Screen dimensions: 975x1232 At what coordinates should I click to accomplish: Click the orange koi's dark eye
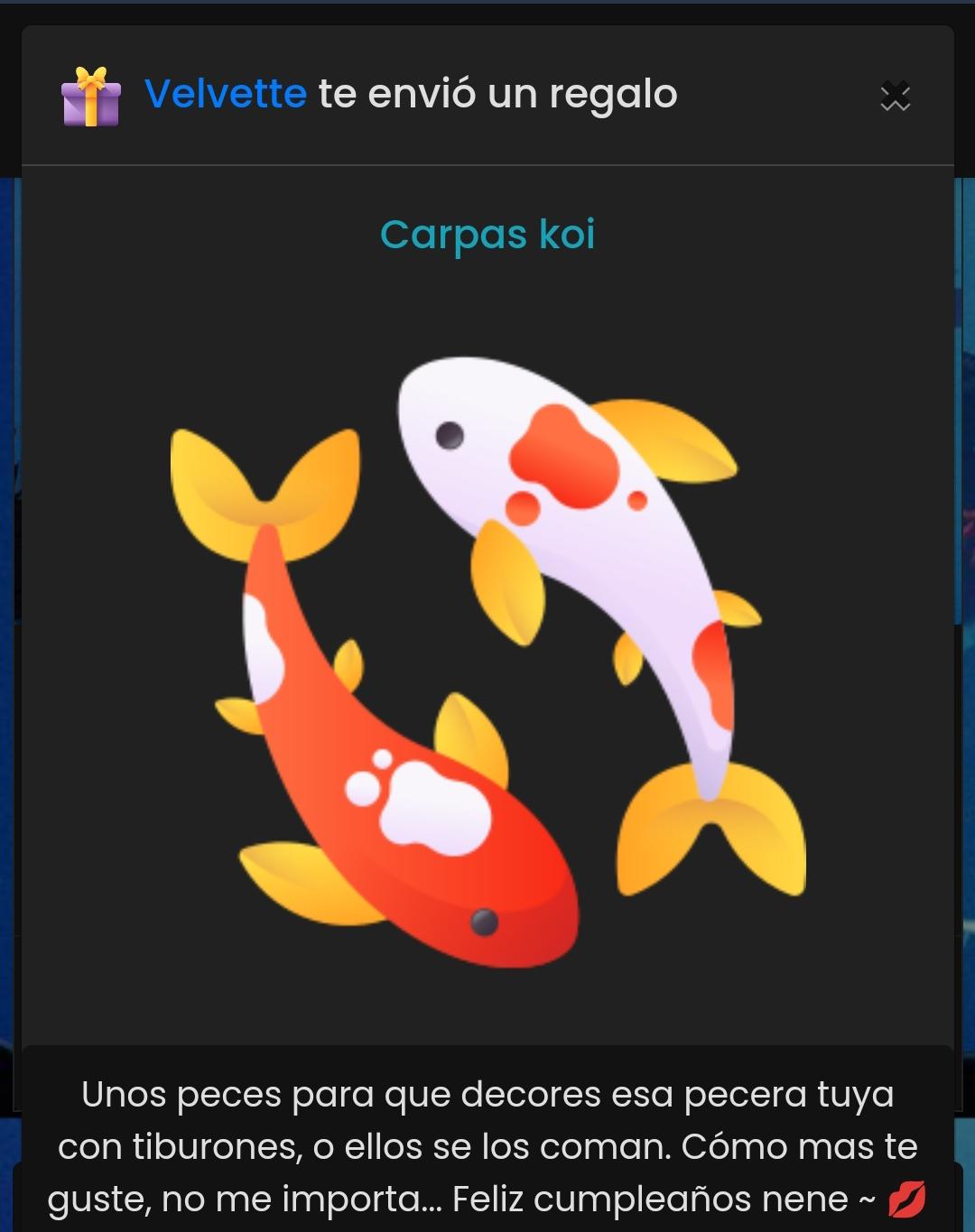485,922
